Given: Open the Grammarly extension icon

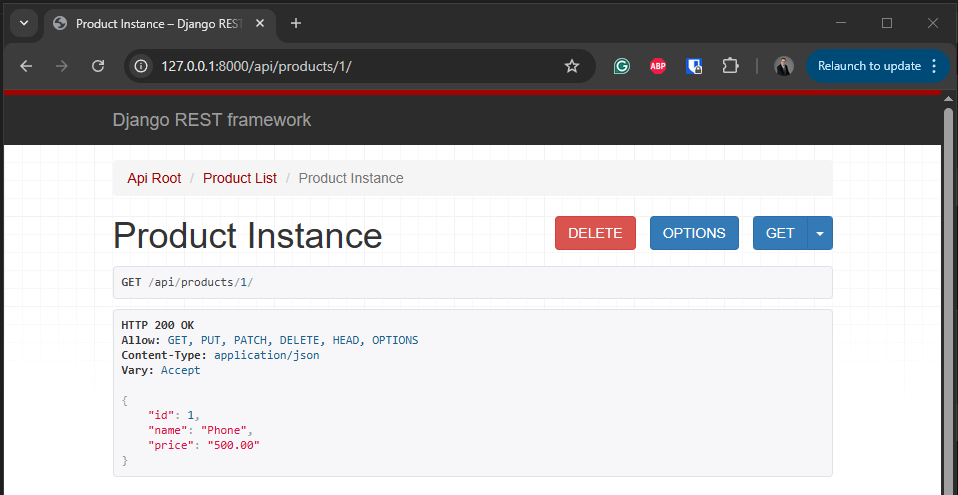Looking at the screenshot, I should (622, 66).
